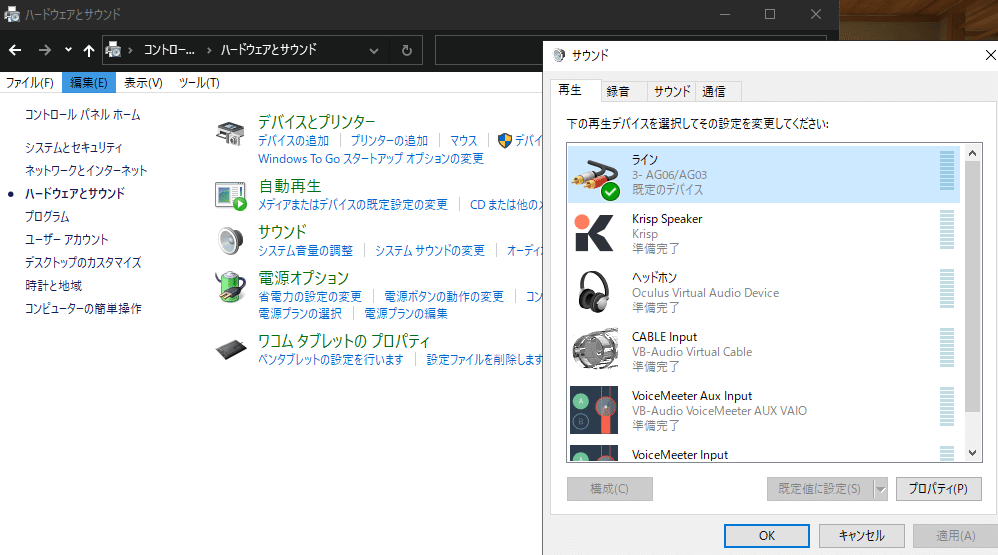This screenshot has width=998, height=555.
Task: Click システム音量の調整 link
Action: [306, 251]
